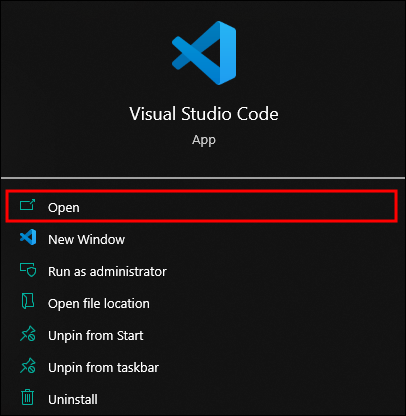Click the trash can Uninstall icon
Viewport: 406px width, 416px height.
coord(27,397)
